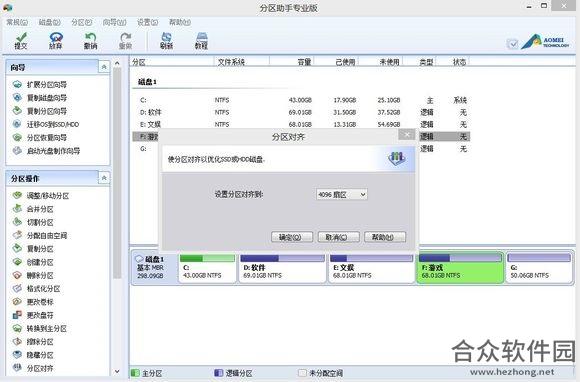The width and height of the screenshot is (580, 382).
Task: Confirm the dialog with 确定
Action: 292,237
